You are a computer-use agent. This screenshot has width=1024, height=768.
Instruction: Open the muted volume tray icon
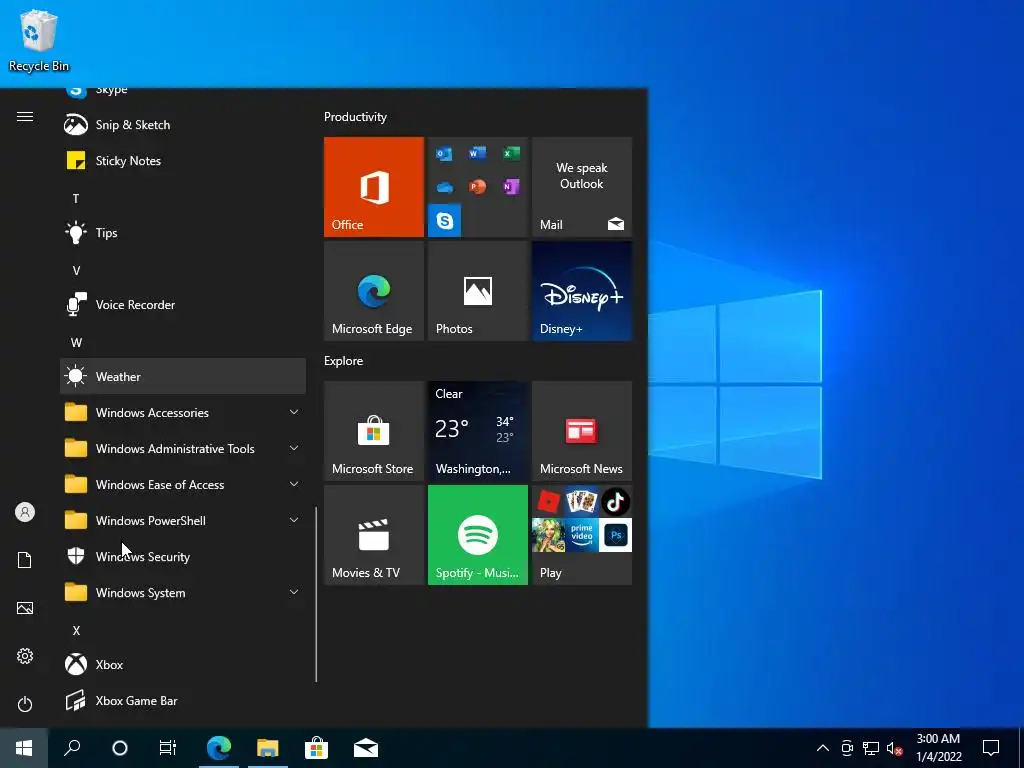[x=895, y=748]
